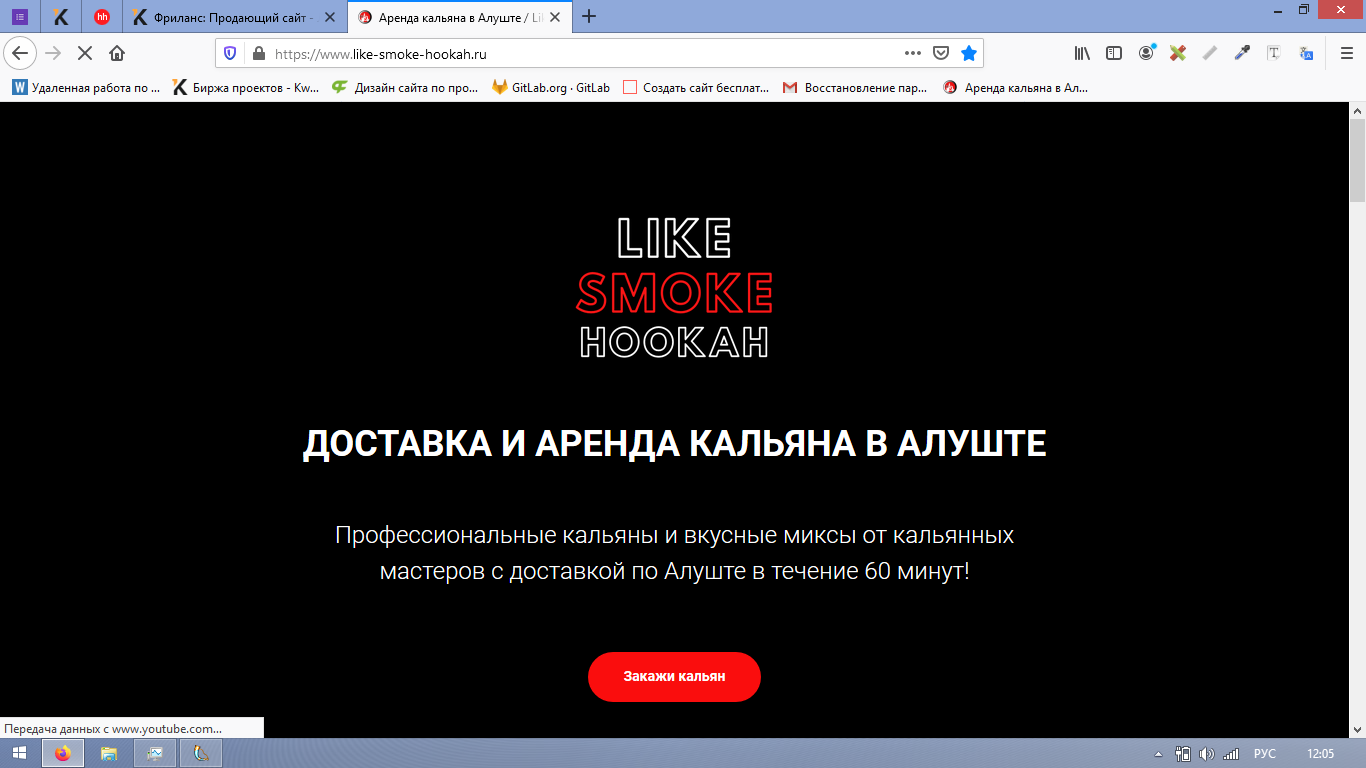
Task: Click the Firefox taskbar icon
Action: click(63, 753)
